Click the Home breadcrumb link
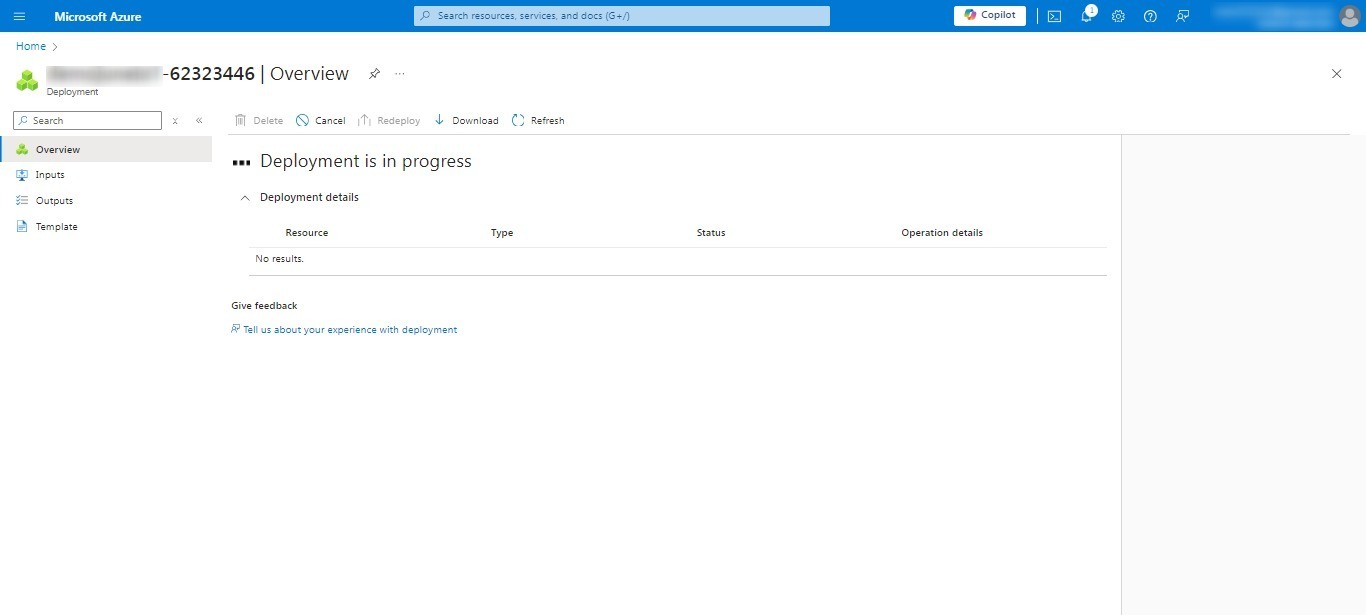Viewport: 1366px width, 615px height. point(31,46)
